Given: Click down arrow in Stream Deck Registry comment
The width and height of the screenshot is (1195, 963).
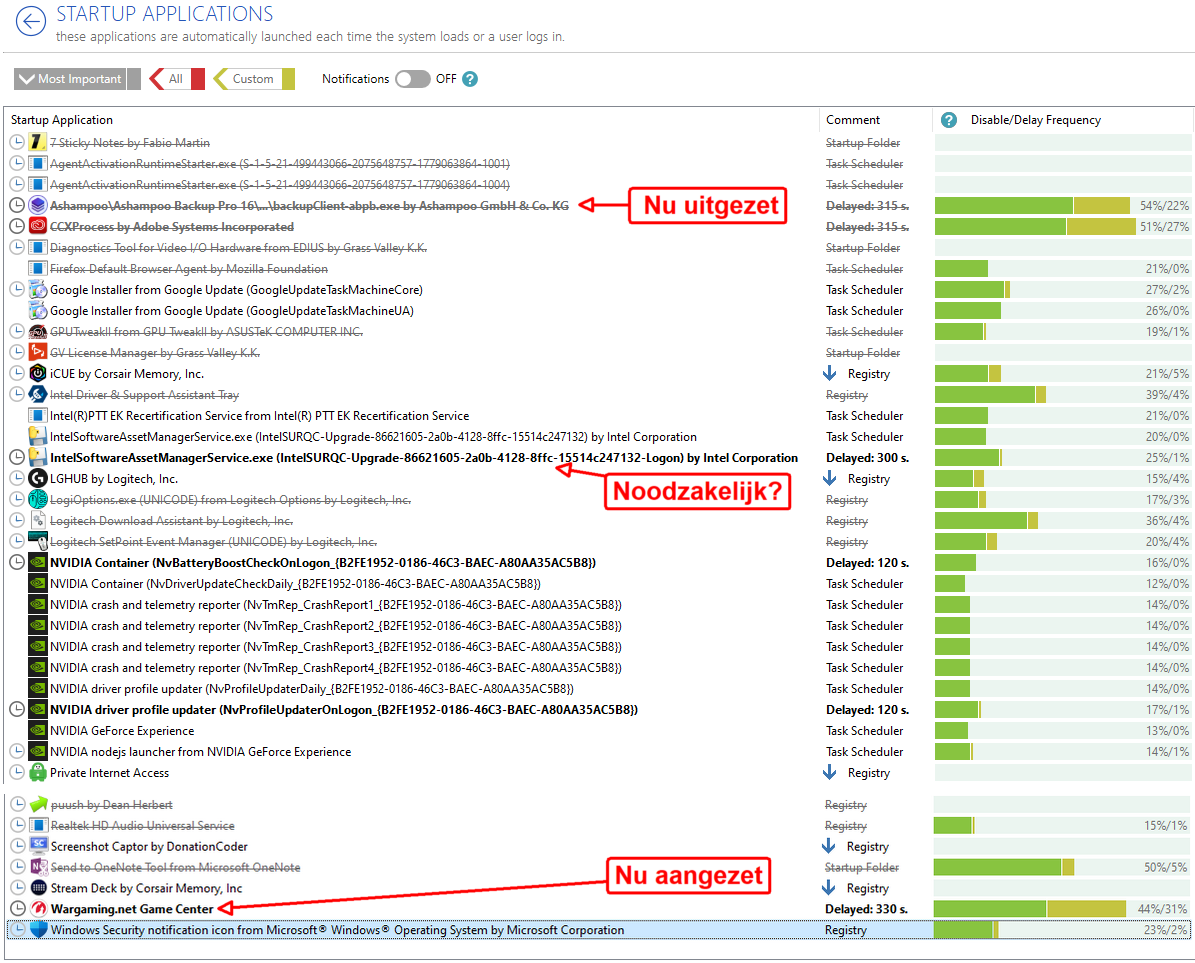Looking at the screenshot, I should 829,888.
